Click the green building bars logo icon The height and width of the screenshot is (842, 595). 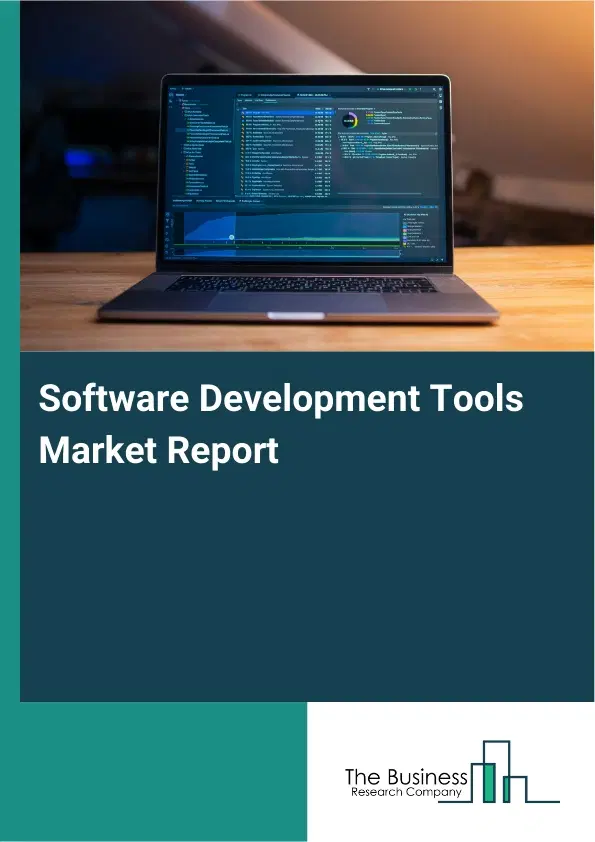[499, 772]
